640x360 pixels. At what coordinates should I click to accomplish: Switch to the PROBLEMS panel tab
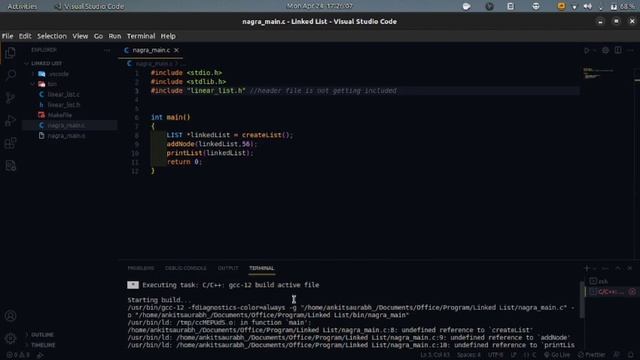click(x=141, y=268)
